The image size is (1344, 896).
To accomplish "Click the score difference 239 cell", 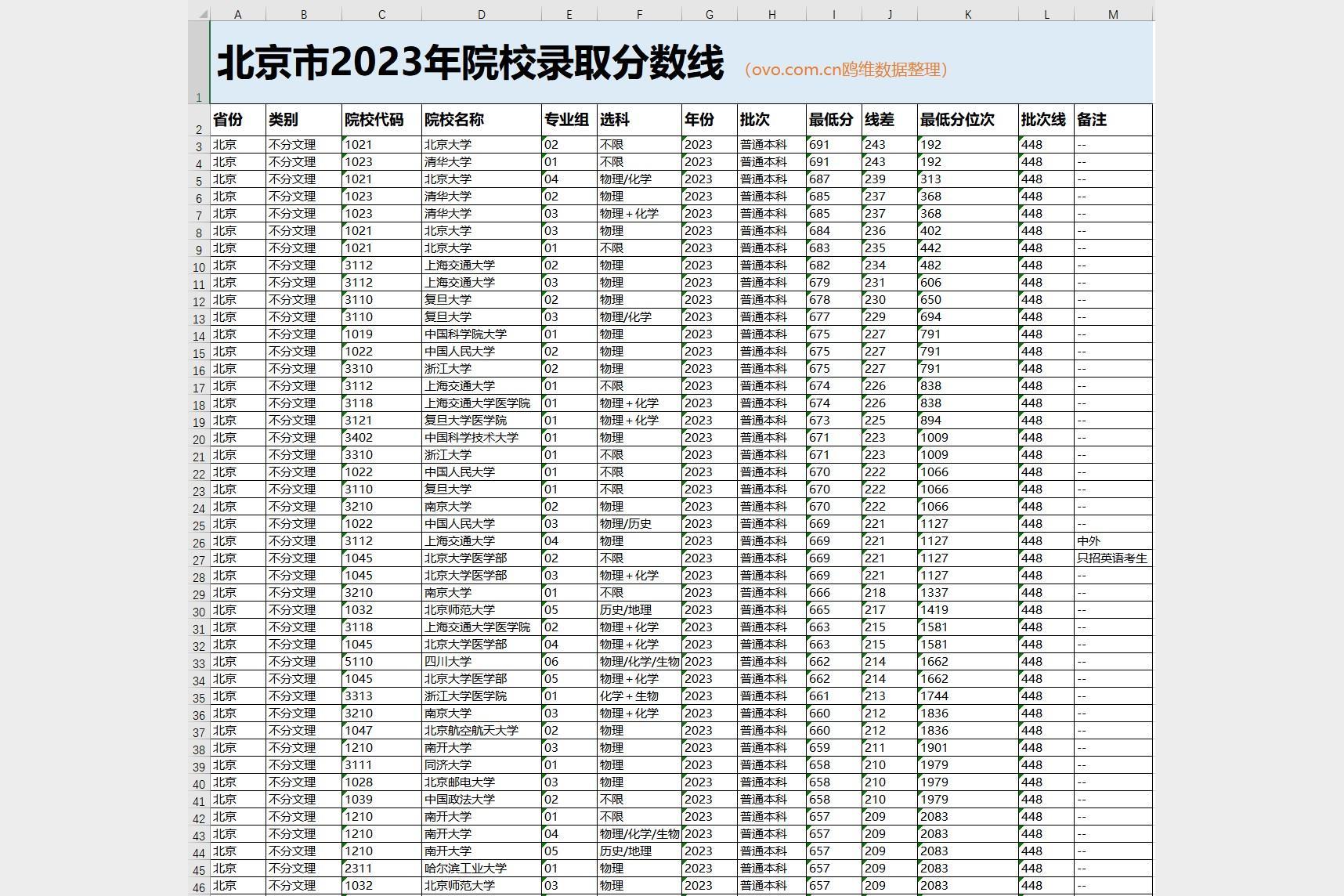I will point(890,179).
